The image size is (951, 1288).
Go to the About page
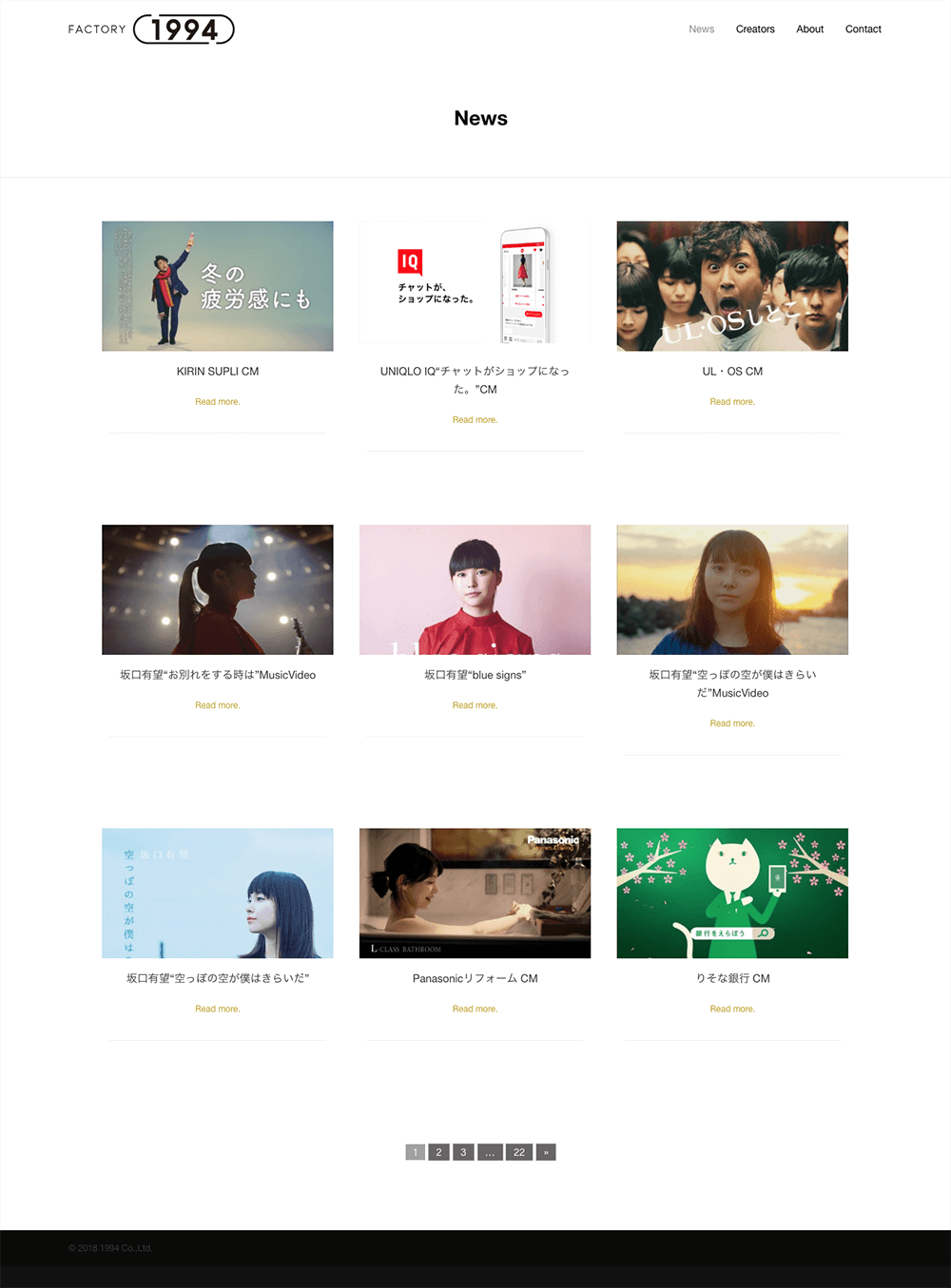810,29
